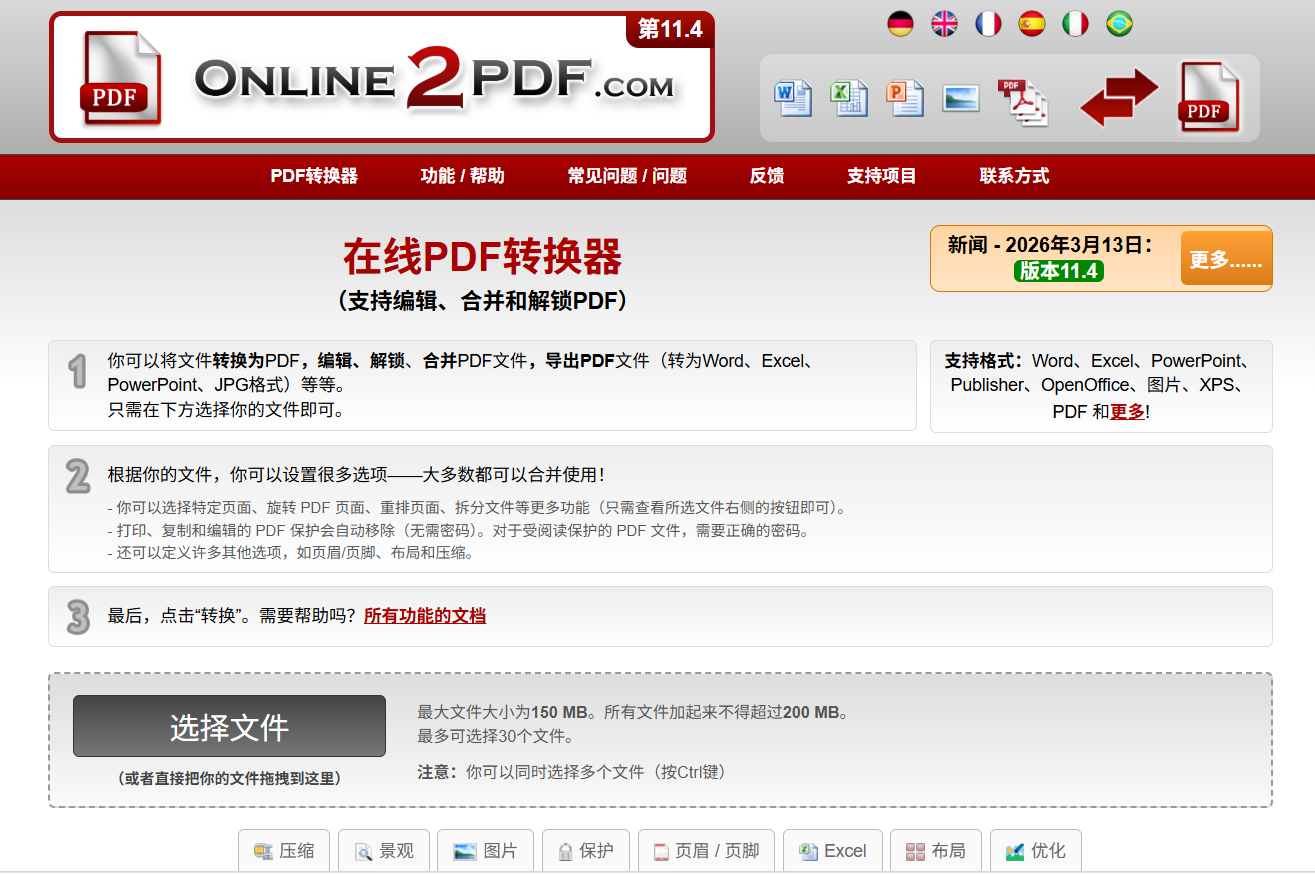Click the 新闻 - 2026年3月13日 text
The image size is (1315, 875).
point(1050,245)
